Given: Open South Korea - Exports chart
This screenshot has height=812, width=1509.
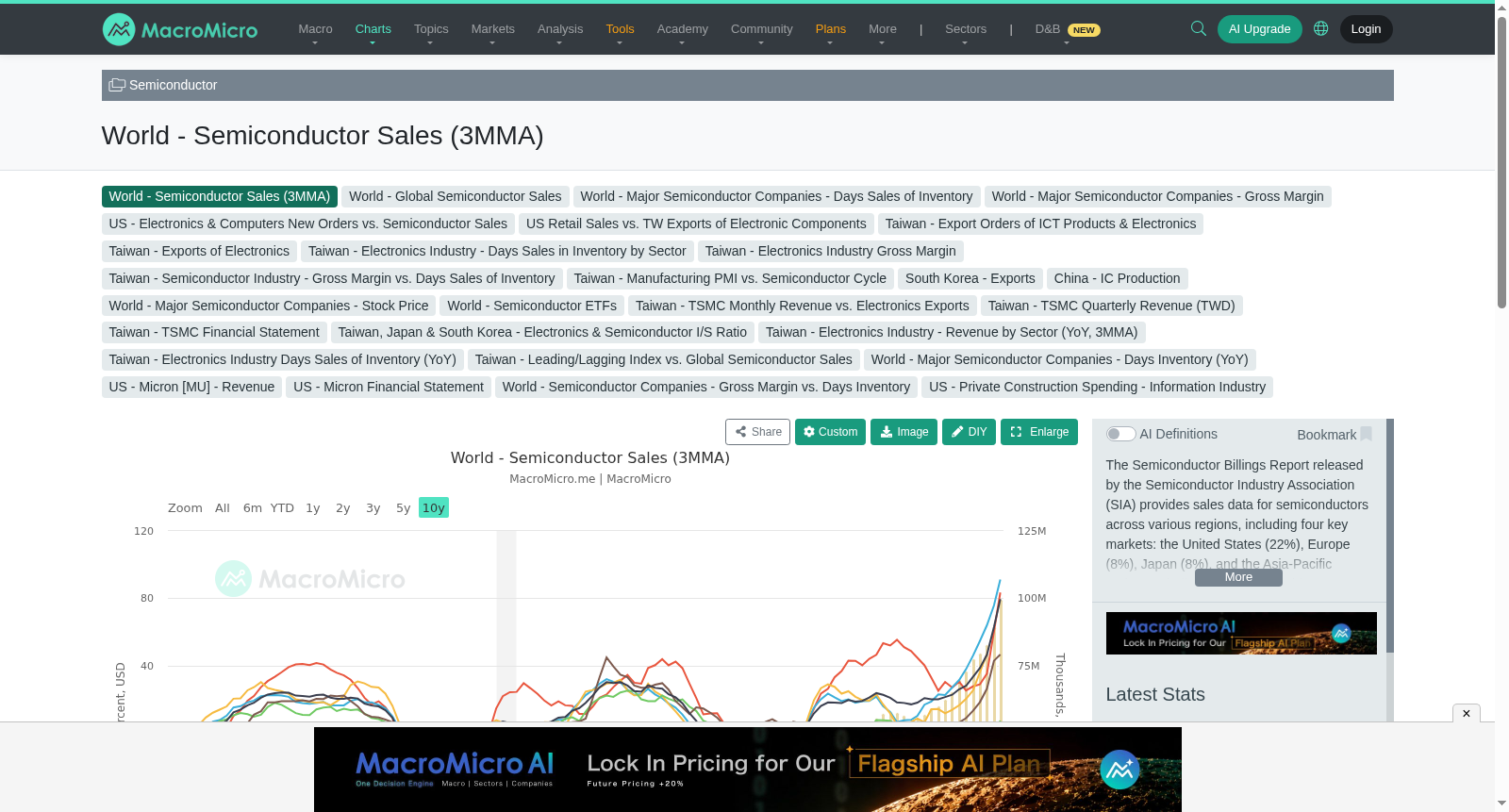Looking at the screenshot, I should point(970,278).
